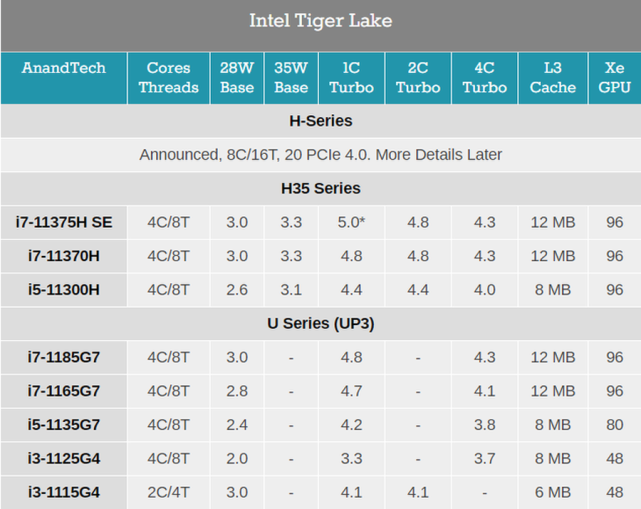Click the U Series (UP3) heading
The height and width of the screenshot is (509, 641).
coord(320,323)
